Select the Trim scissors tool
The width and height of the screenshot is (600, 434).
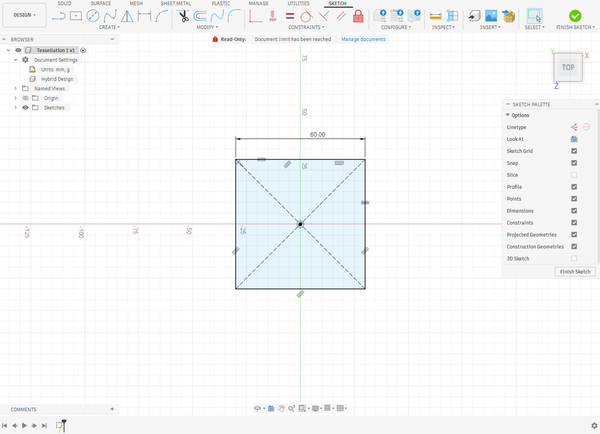coord(184,16)
